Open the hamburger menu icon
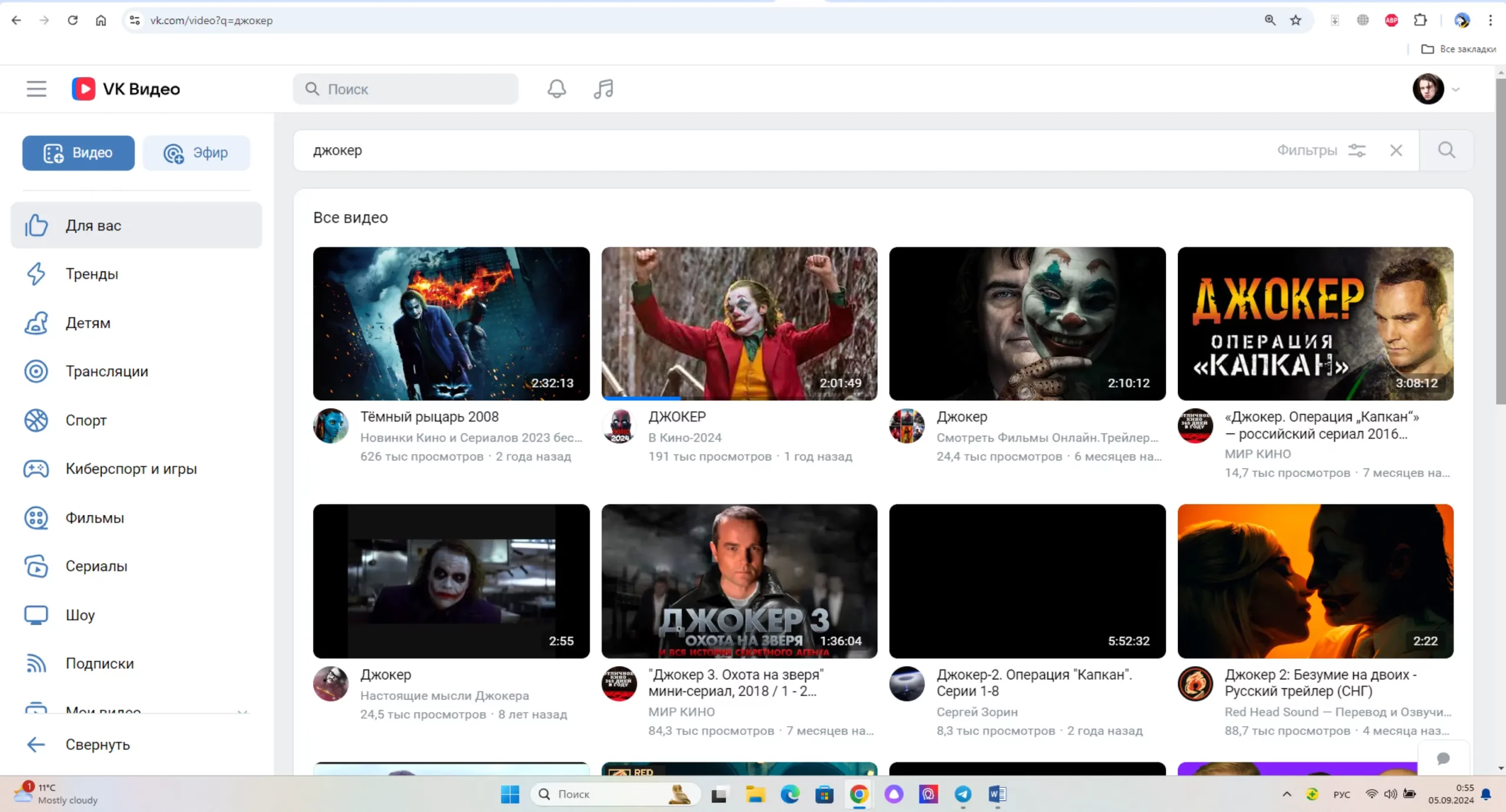This screenshot has height=812, width=1506. coord(36,89)
